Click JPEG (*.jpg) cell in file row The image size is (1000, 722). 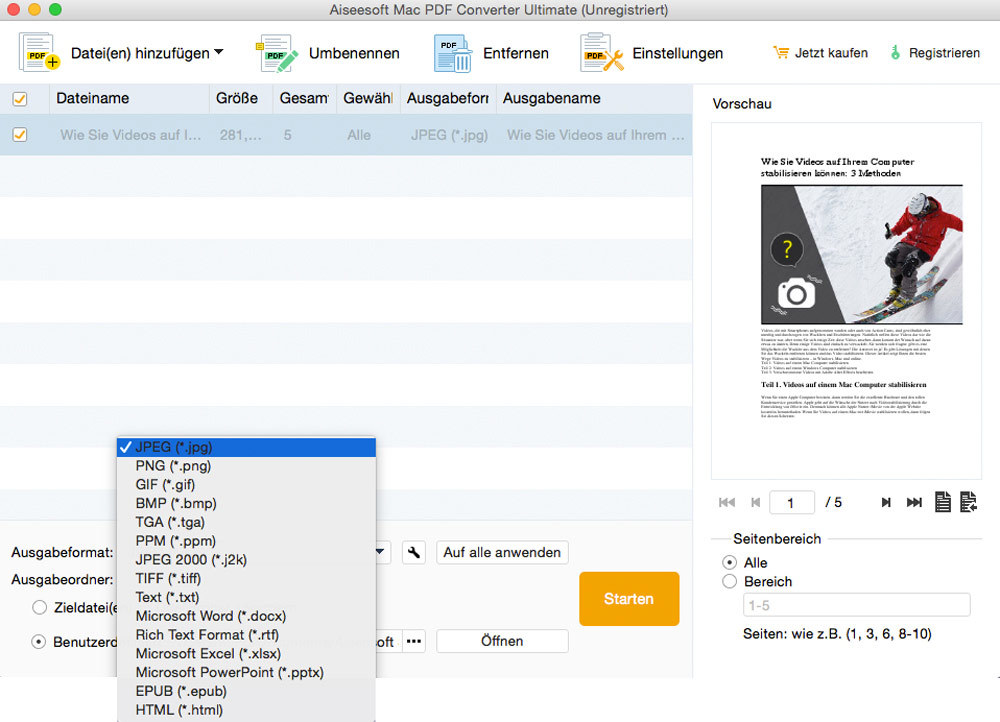[x=449, y=135]
